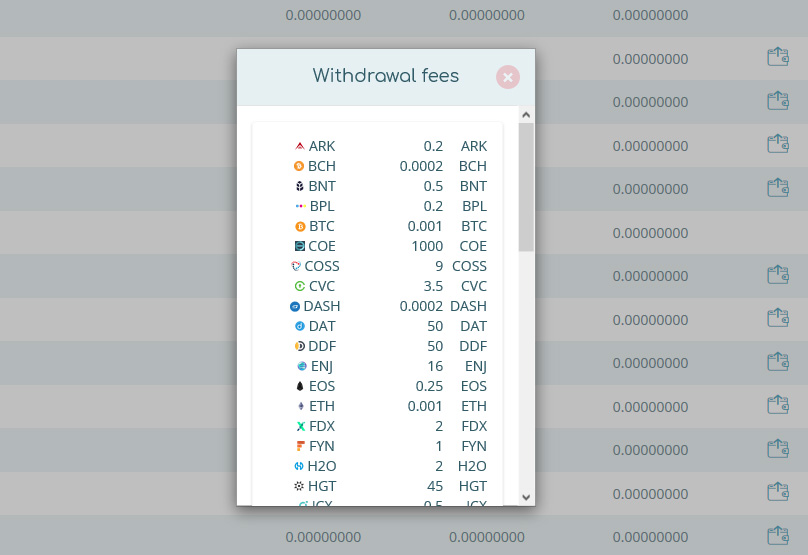The width and height of the screenshot is (808, 555).
Task: Select the 50 fee in DAT row
Action: 435,326
